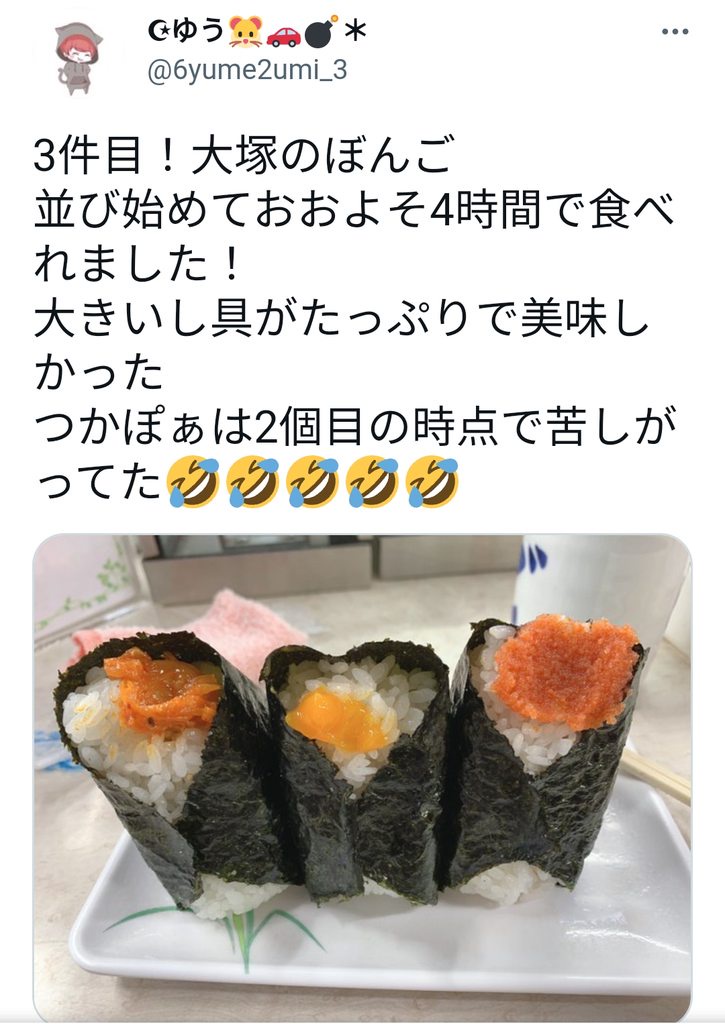
Task: Click the text line about 4時間 wait
Action: click(353, 211)
